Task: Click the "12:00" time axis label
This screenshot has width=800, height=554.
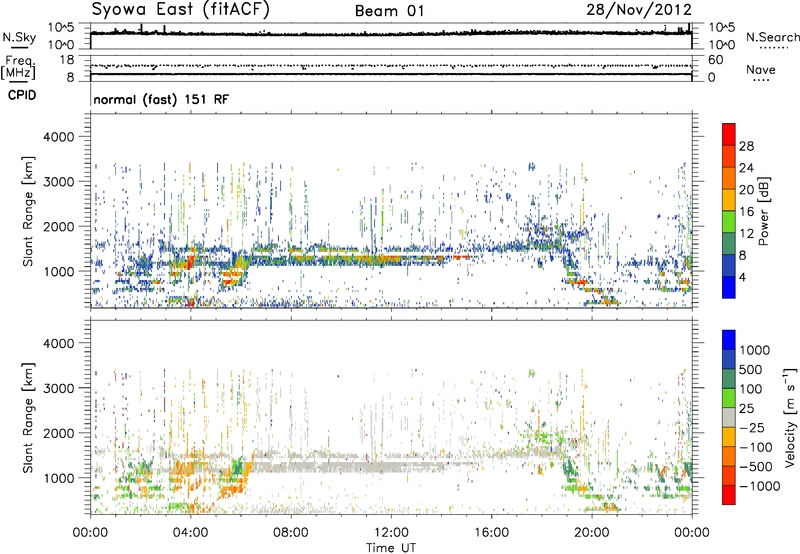Action: 391,533
